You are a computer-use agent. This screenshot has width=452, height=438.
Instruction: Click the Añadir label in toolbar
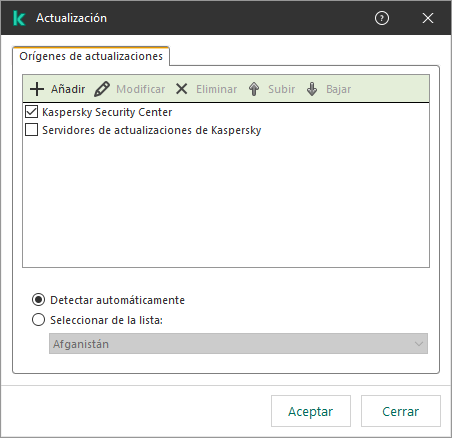(68, 89)
